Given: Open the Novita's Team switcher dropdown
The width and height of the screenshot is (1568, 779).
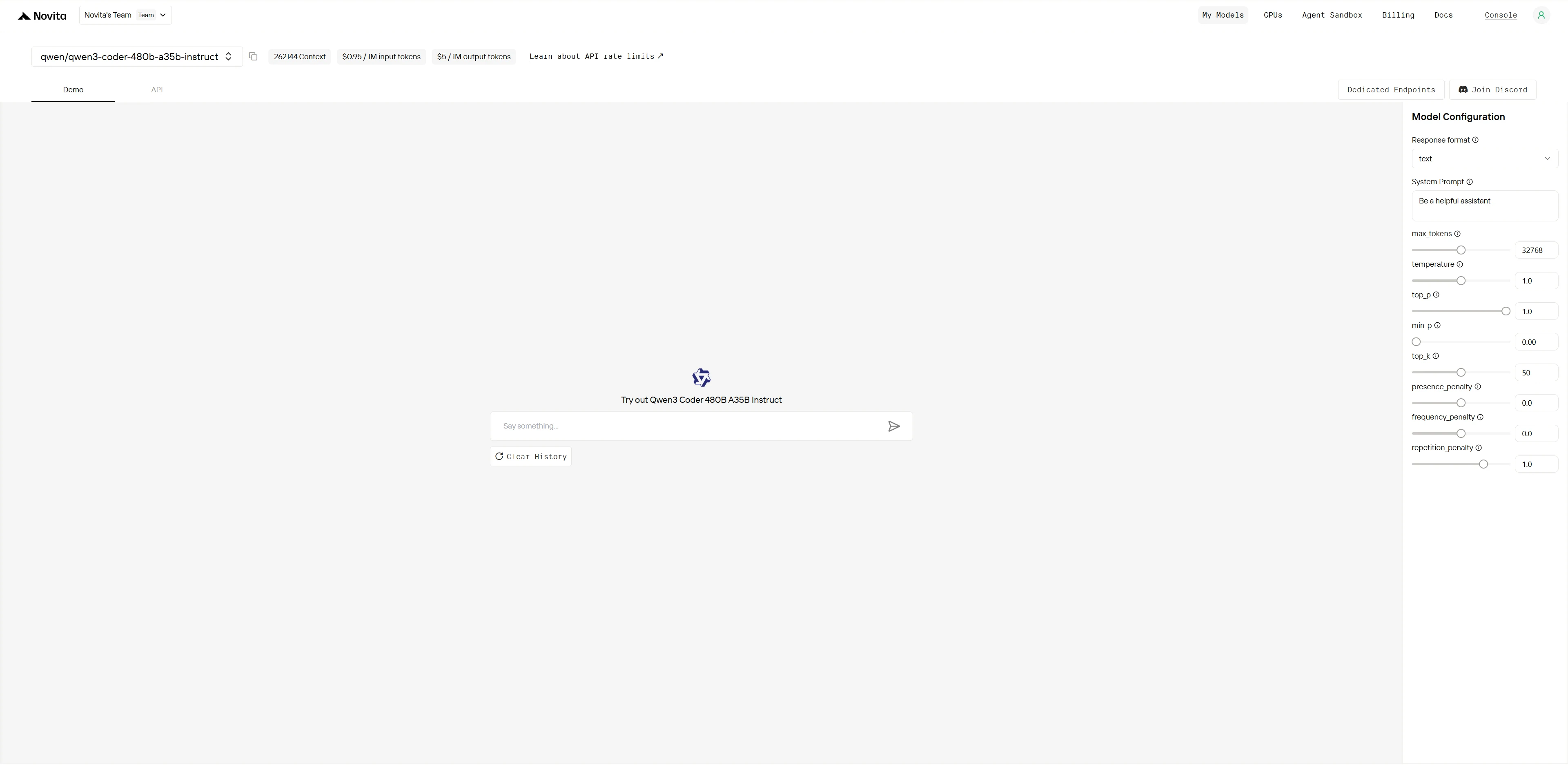Looking at the screenshot, I should (x=125, y=15).
